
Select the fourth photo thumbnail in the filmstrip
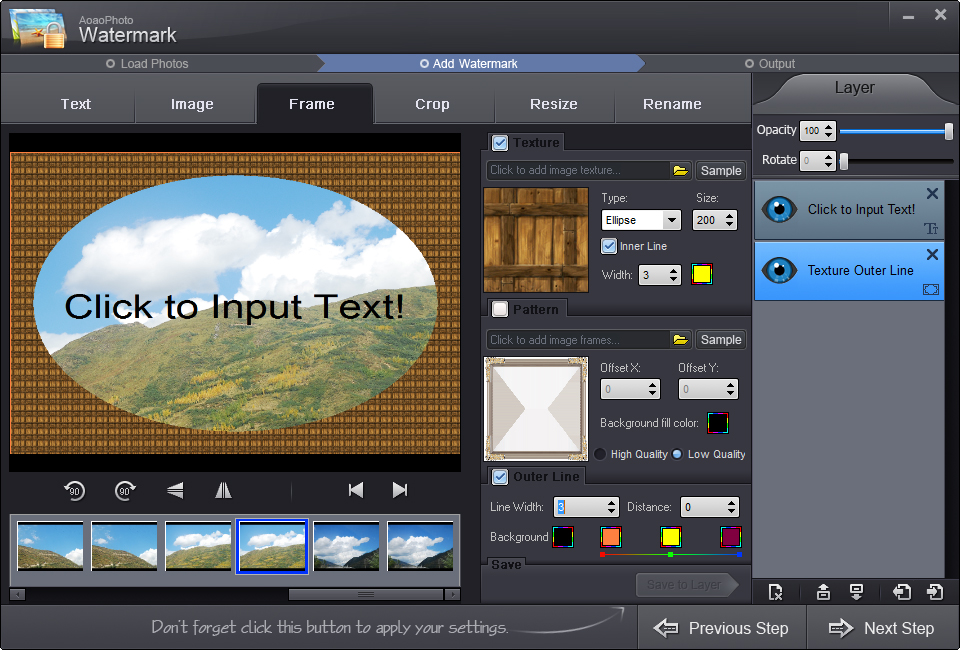coord(272,546)
